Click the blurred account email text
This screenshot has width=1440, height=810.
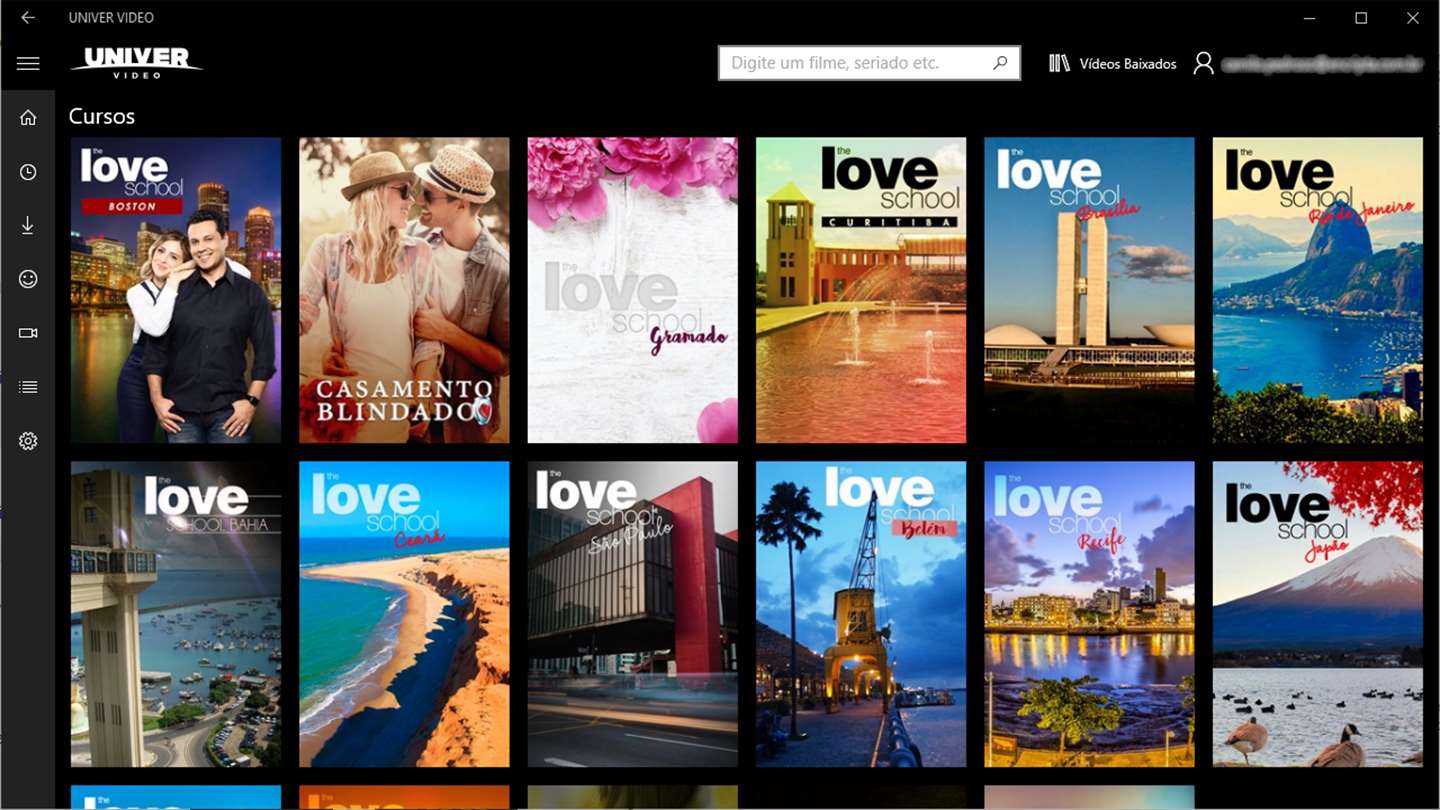1321,64
